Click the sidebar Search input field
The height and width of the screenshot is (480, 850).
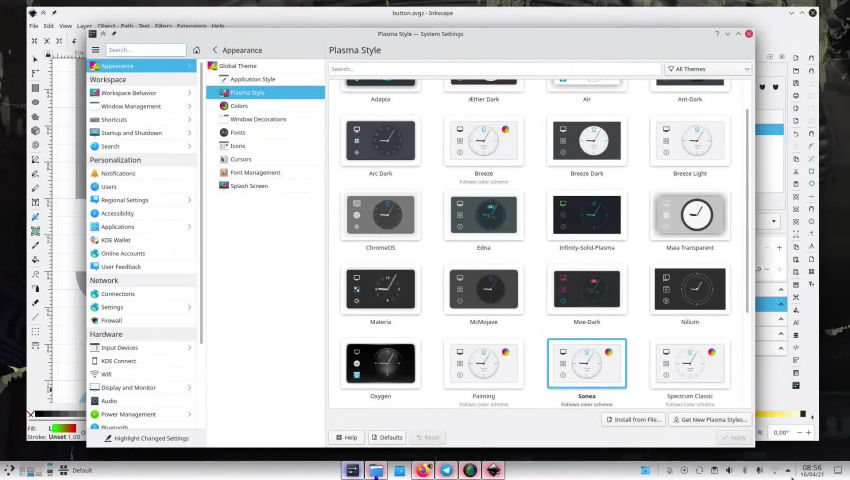(146, 50)
